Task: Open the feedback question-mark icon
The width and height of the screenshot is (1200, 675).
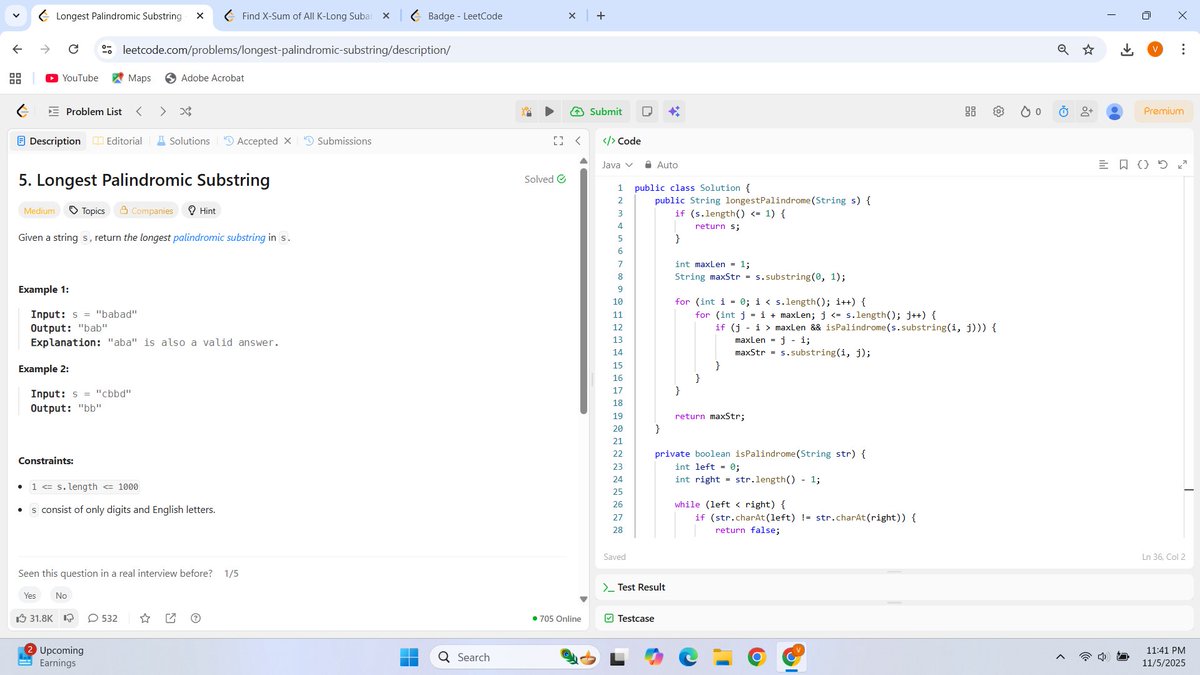Action: pos(196,618)
